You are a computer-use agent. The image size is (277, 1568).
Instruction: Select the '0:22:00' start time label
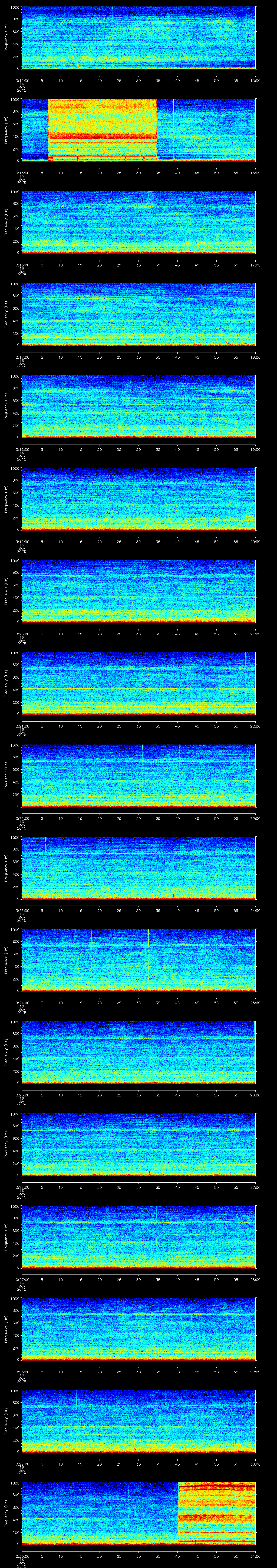coord(22,818)
